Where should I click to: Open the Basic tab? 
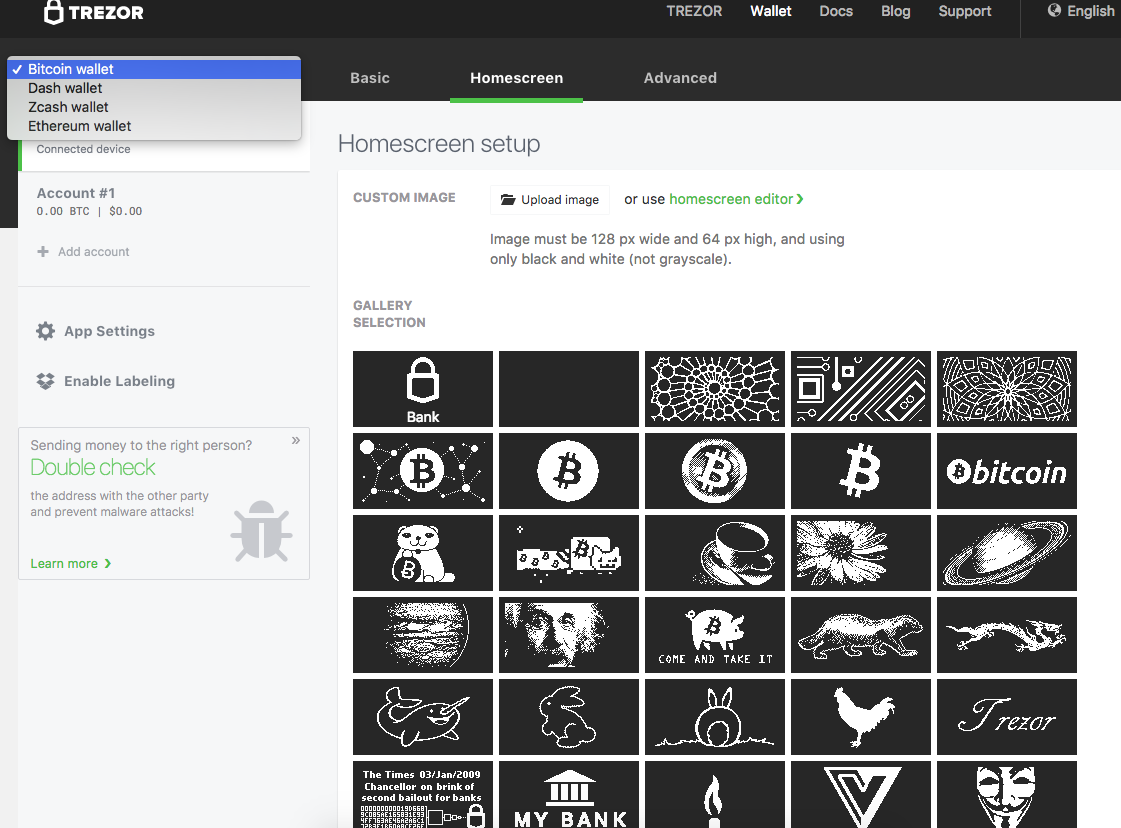(x=370, y=78)
